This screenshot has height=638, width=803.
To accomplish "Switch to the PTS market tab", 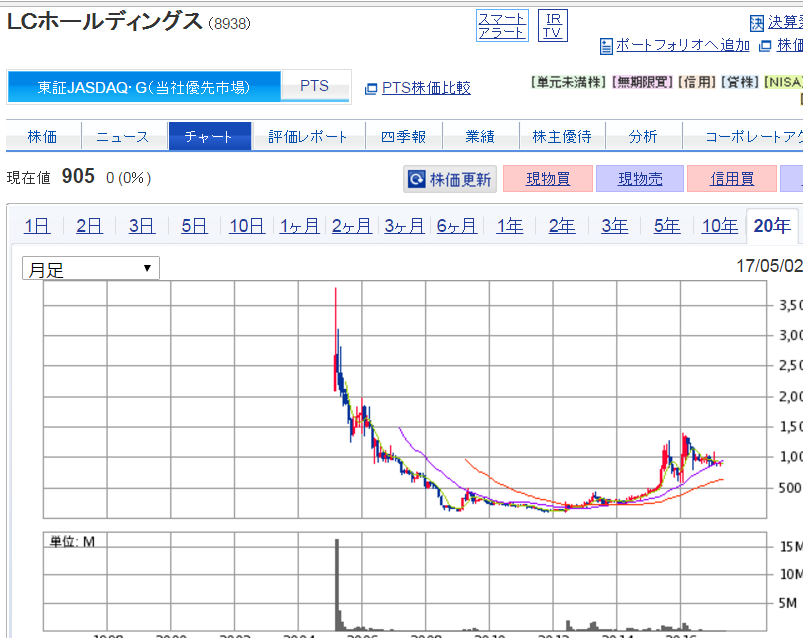I will [314, 87].
